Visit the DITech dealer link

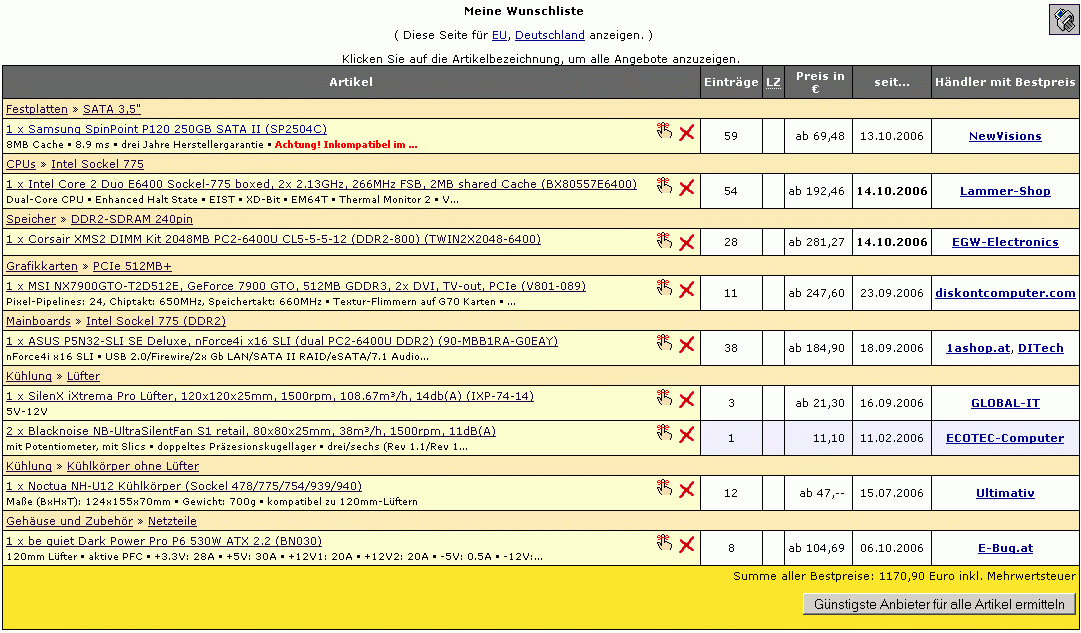point(1041,349)
